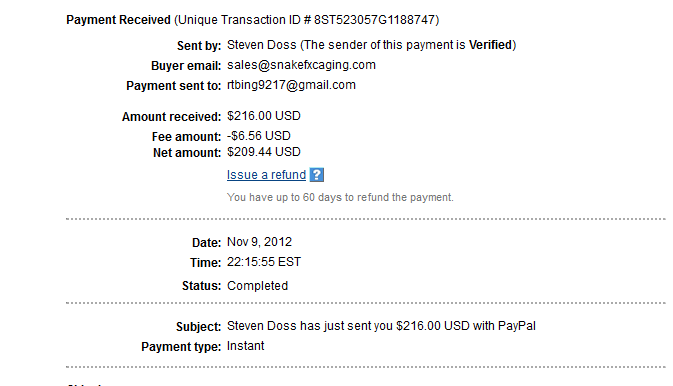Click the time 22:15:55 EST
The height and width of the screenshot is (386, 673).
click(264, 262)
